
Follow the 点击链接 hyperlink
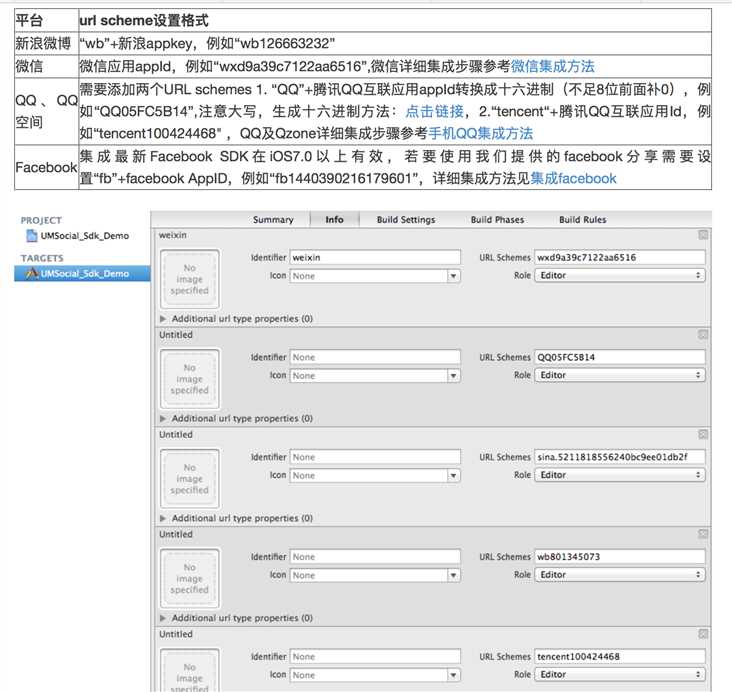coord(434,111)
